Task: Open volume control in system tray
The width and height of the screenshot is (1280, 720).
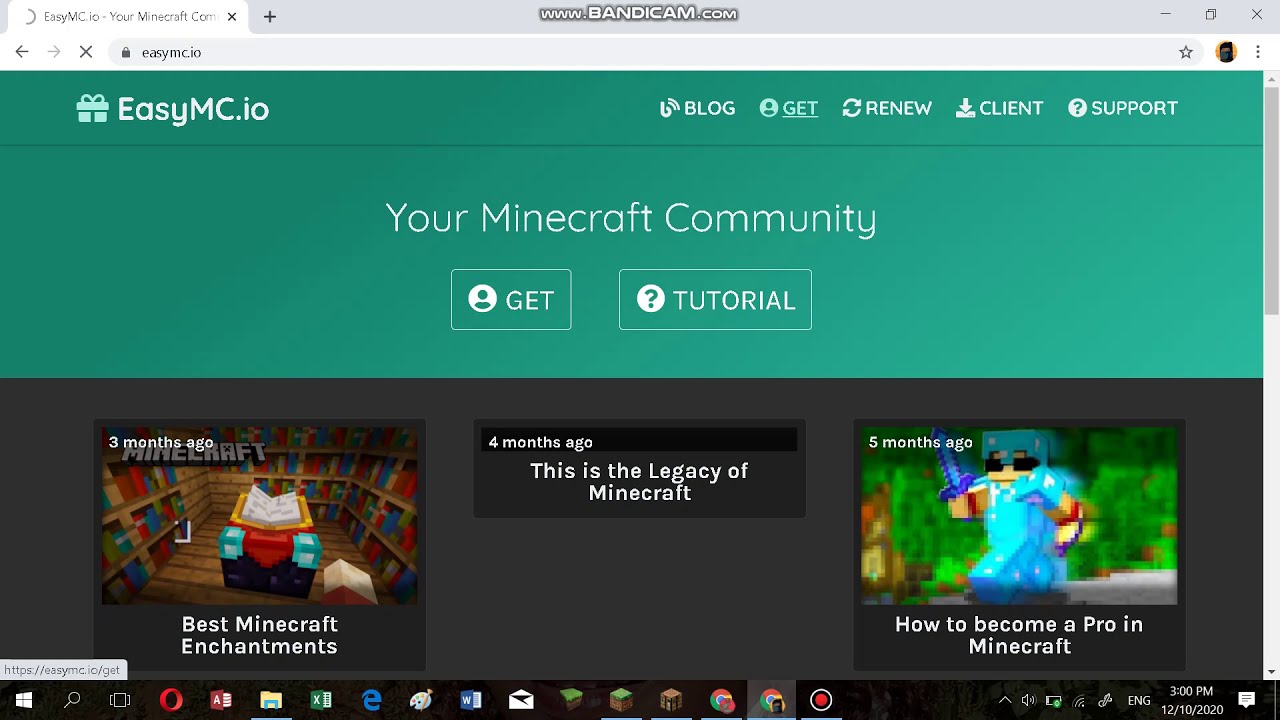Action: pos(1028,700)
